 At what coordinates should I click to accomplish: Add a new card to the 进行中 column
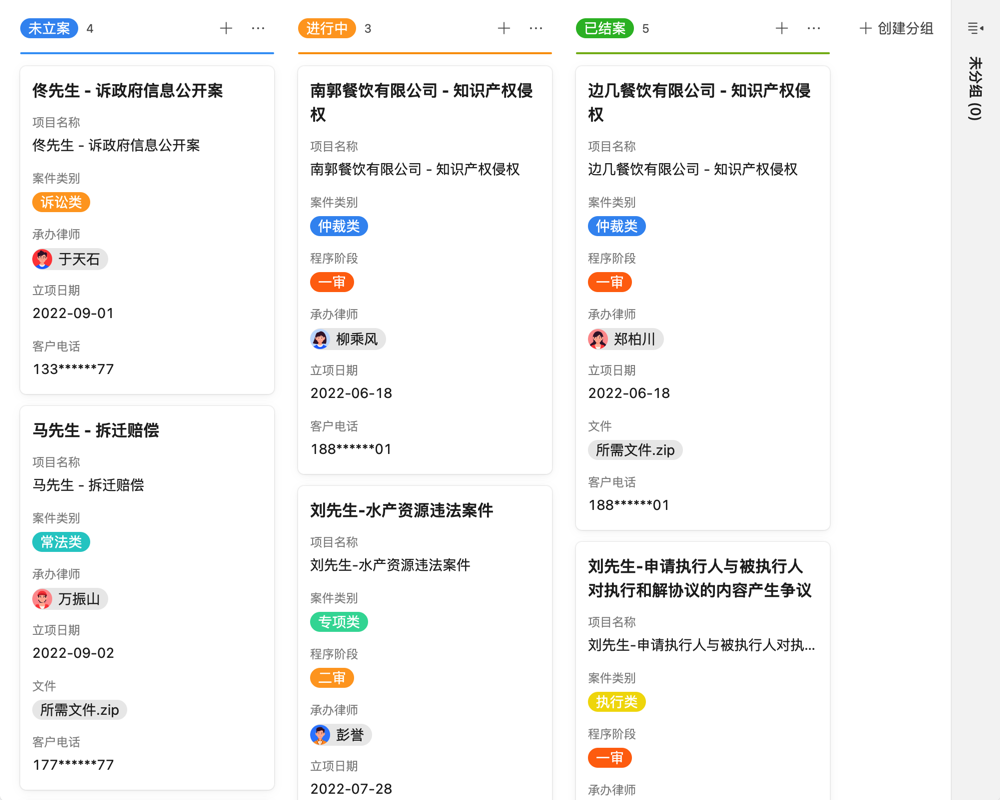pos(504,28)
